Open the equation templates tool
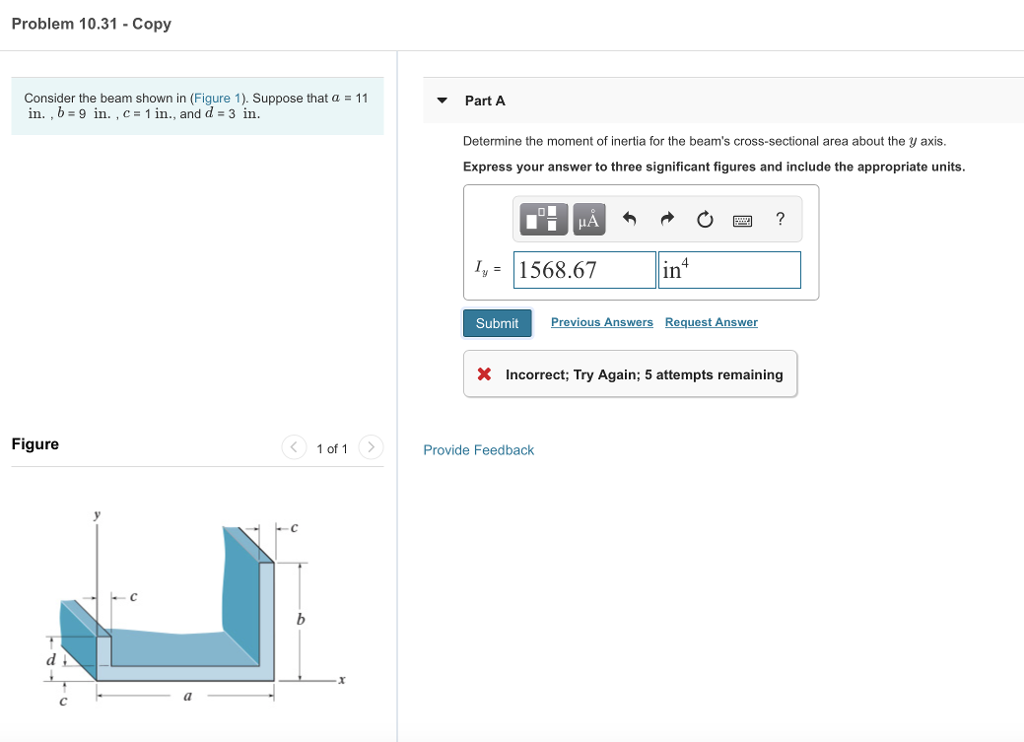 543,218
